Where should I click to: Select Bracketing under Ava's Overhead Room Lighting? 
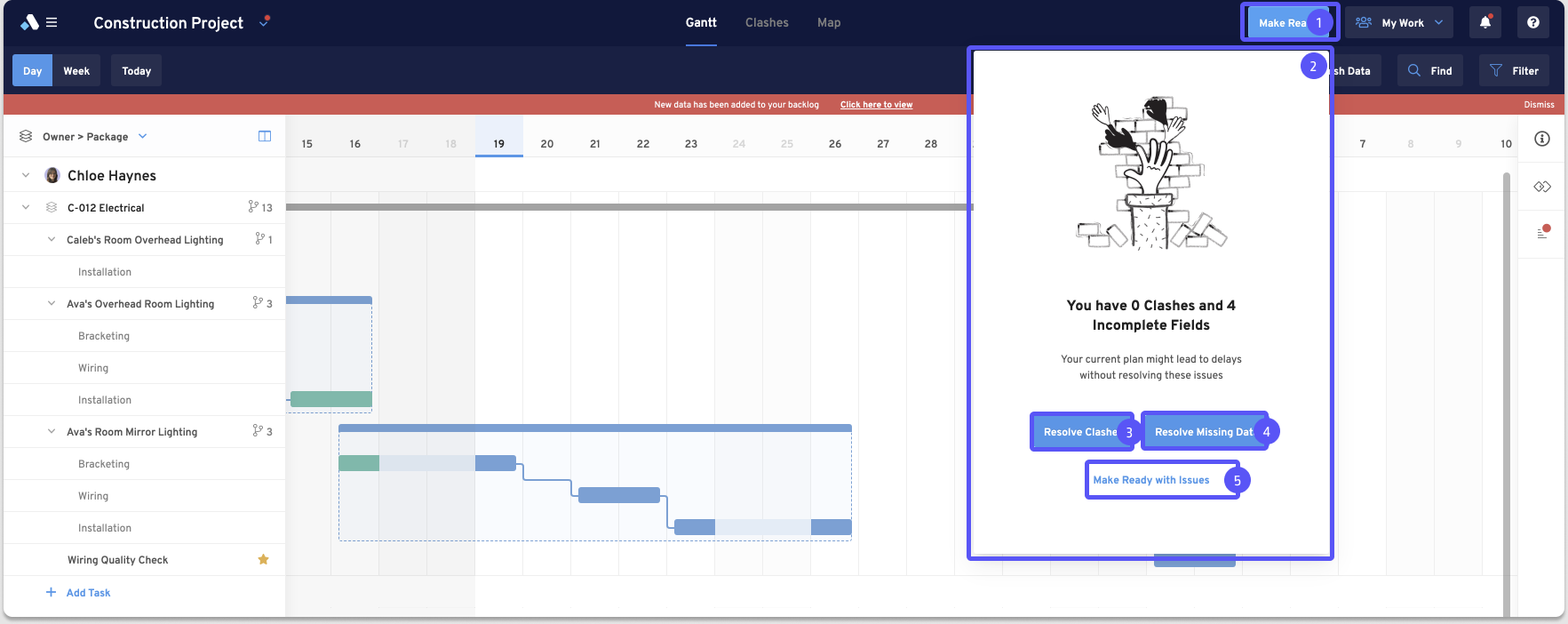point(145,336)
